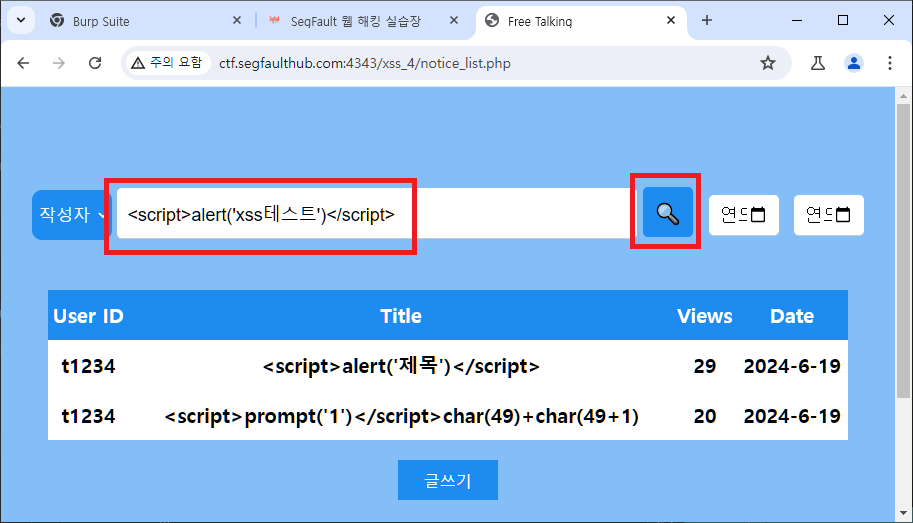Close the Burp Suite tab

237,20
